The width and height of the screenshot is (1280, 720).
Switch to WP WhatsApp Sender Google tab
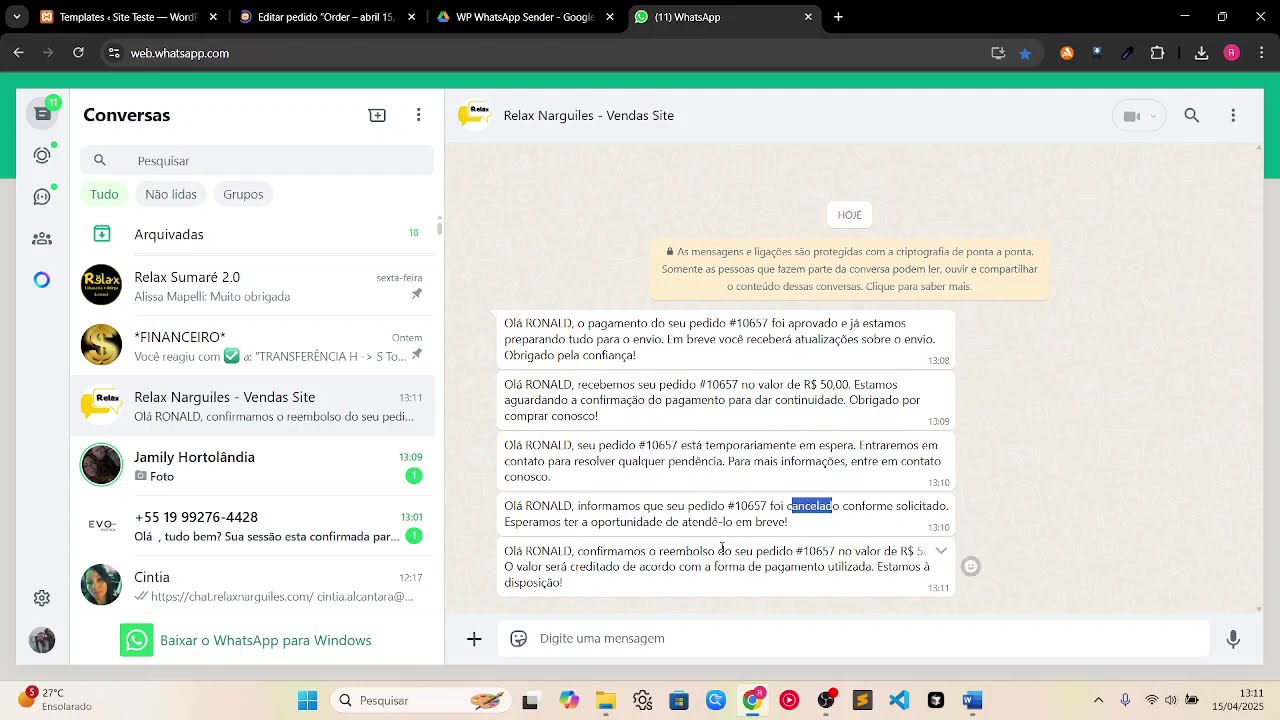[x=526, y=17]
